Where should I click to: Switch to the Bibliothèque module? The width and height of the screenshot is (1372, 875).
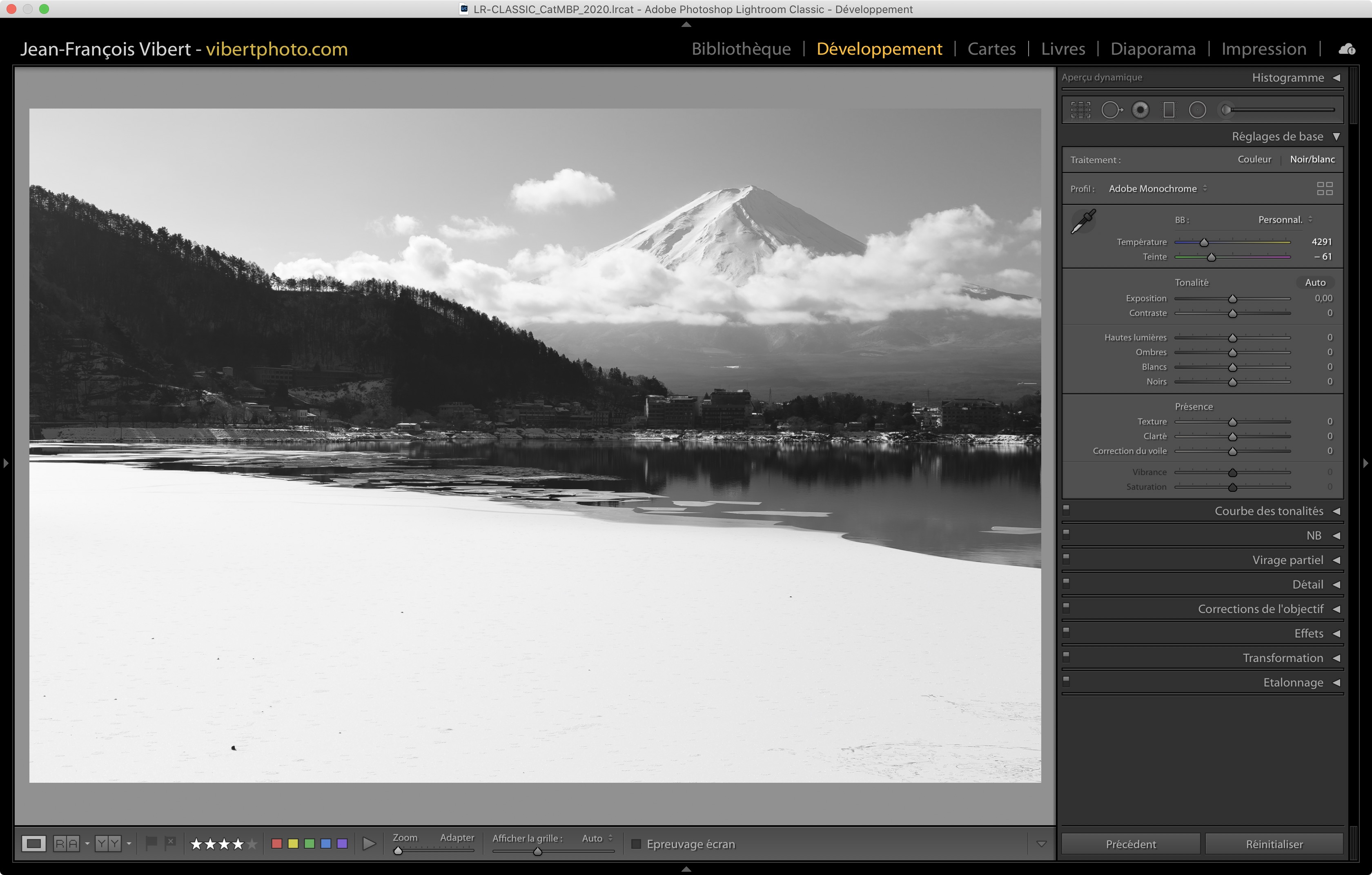tap(741, 49)
